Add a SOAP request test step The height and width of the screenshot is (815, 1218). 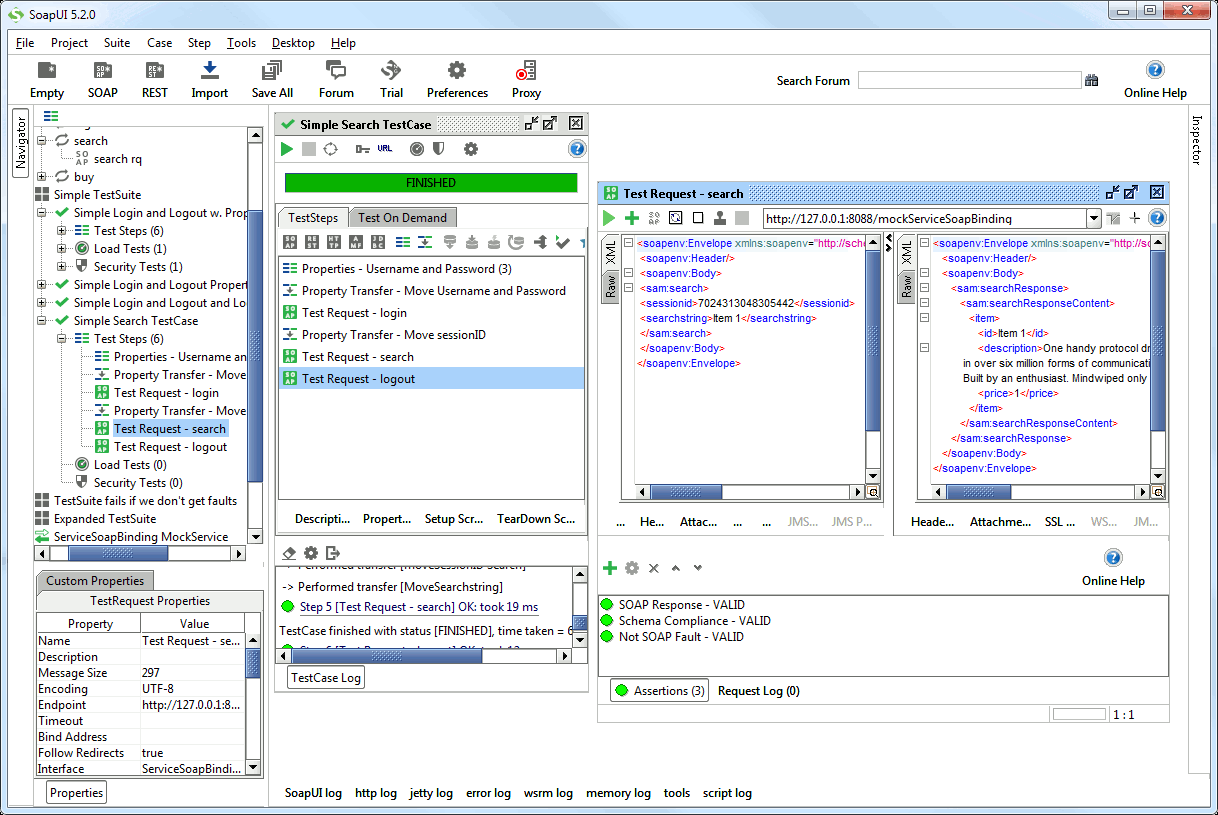coord(289,242)
